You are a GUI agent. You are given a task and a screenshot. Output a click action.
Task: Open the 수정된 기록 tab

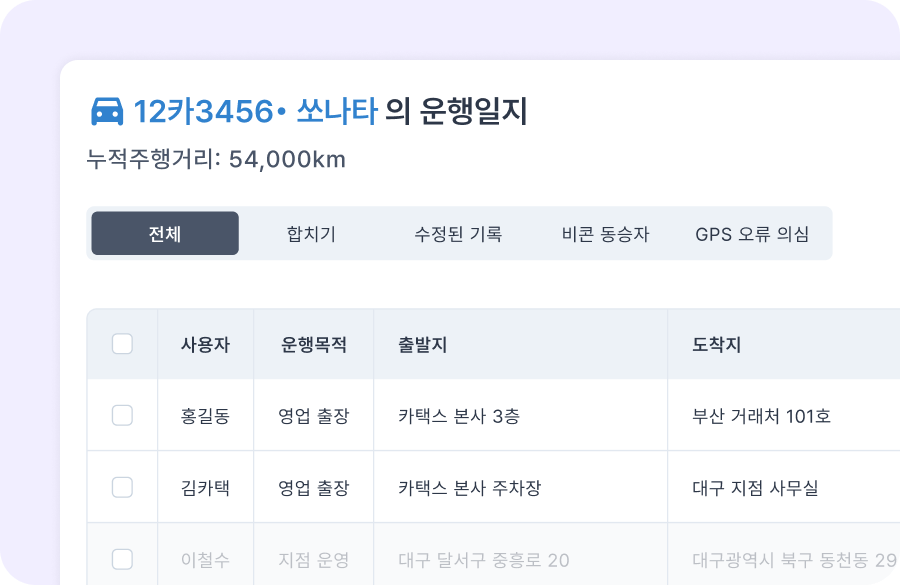point(458,234)
